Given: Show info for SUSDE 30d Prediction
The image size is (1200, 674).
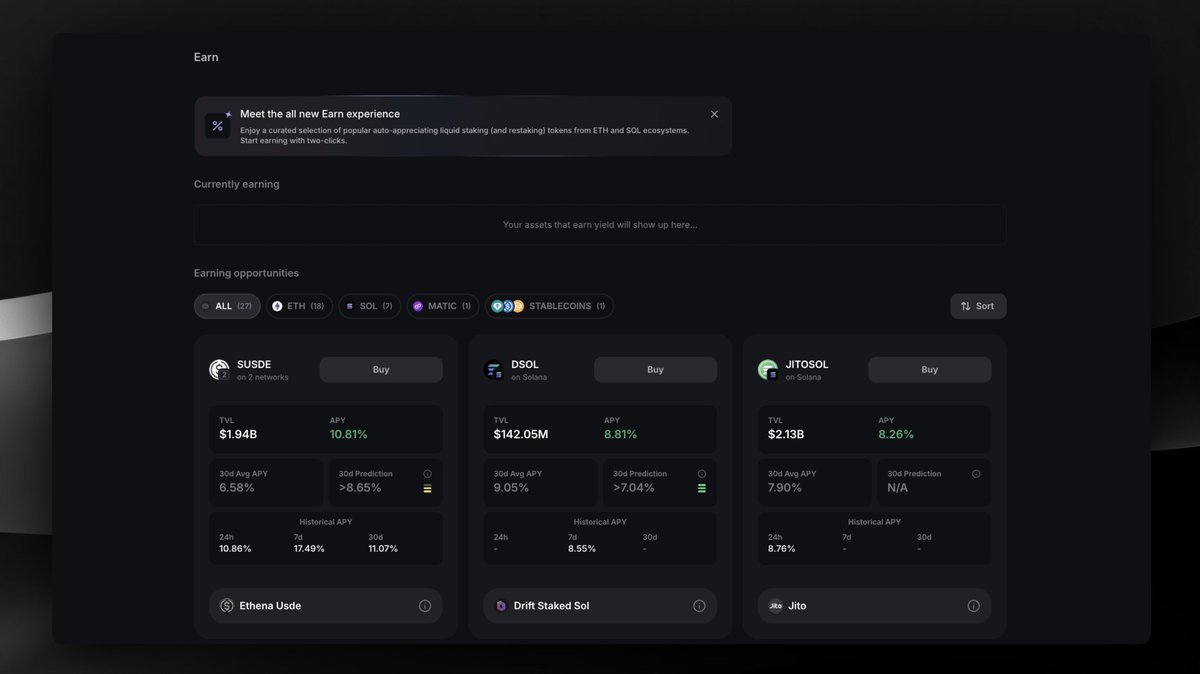Looking at the screenshot, I should click(427, 474).
